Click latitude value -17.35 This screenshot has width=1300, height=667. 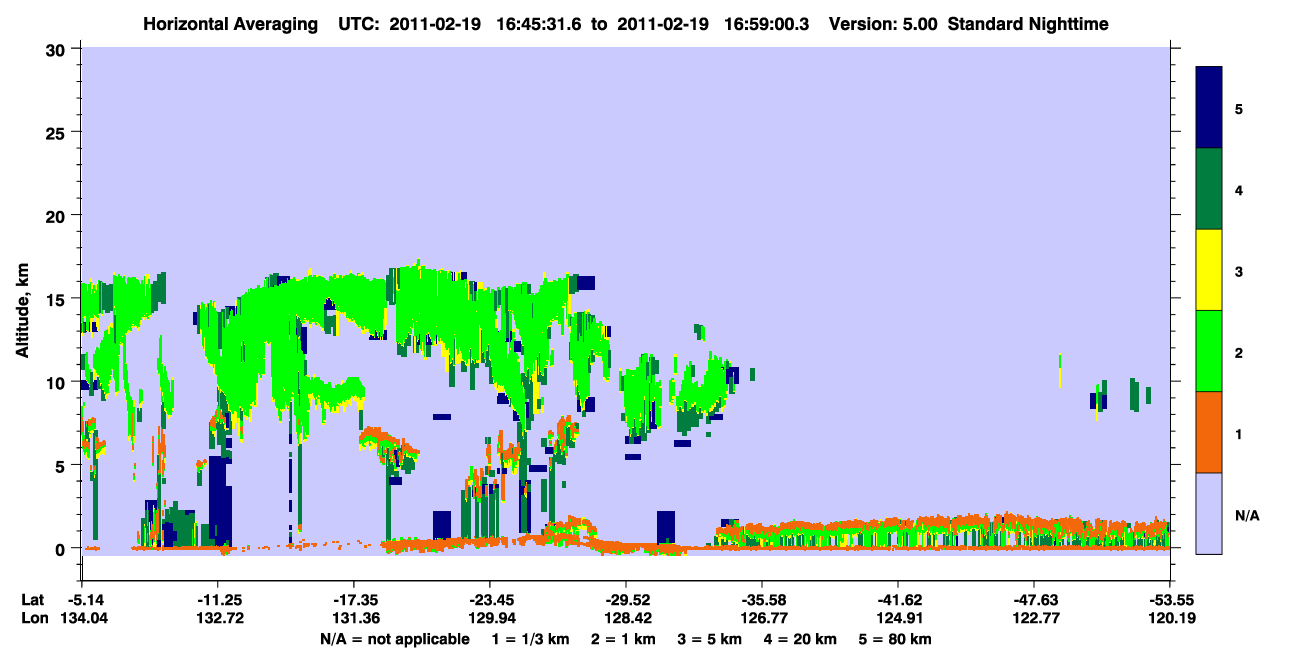353,600
